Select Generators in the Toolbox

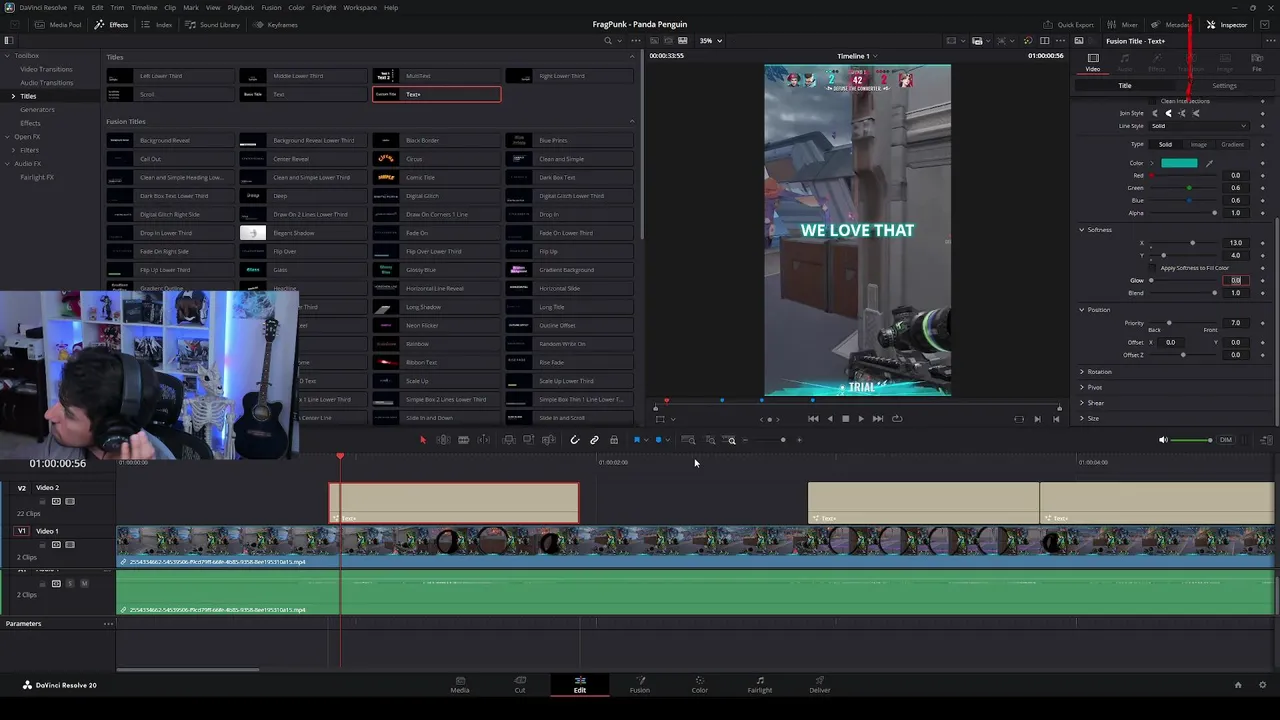[x=37, y=109]
